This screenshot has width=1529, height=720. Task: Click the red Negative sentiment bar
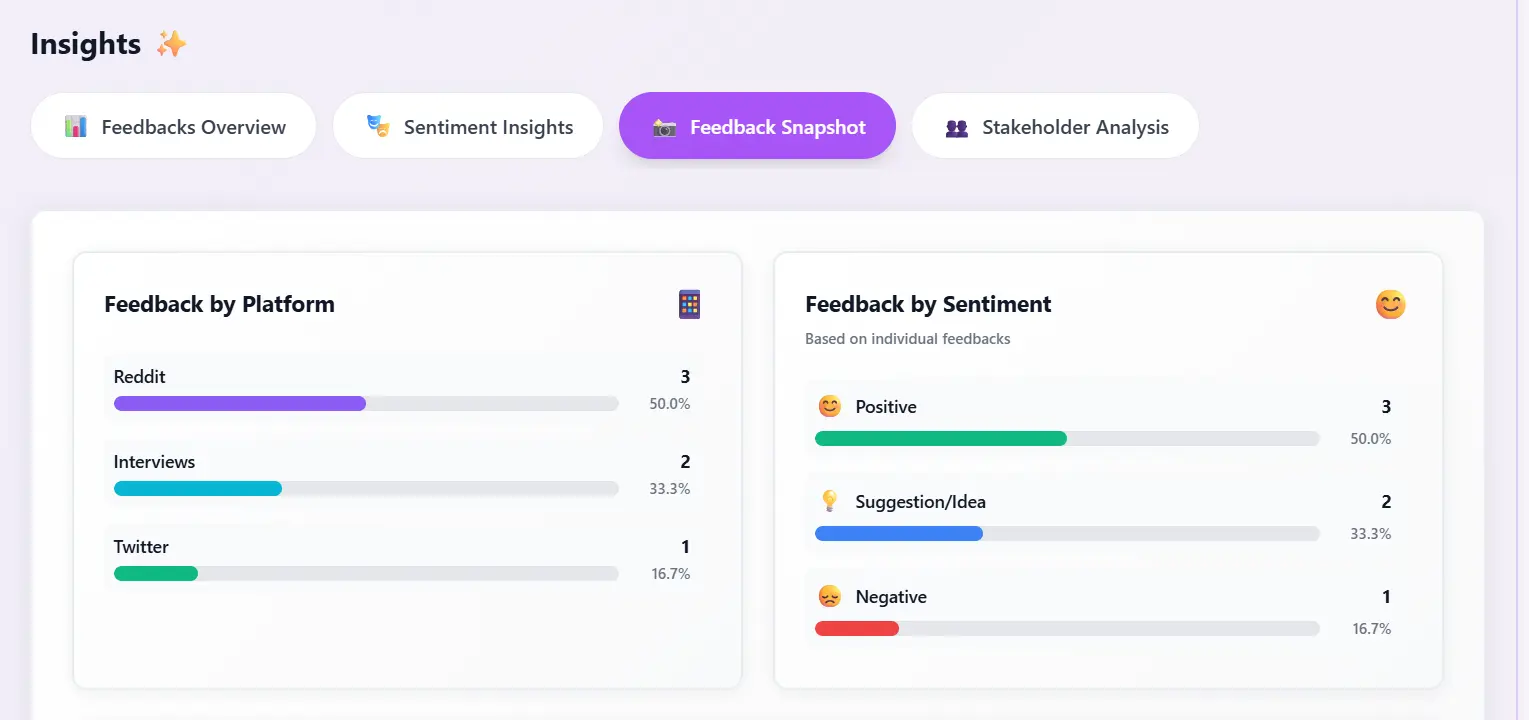click(857, 628)
